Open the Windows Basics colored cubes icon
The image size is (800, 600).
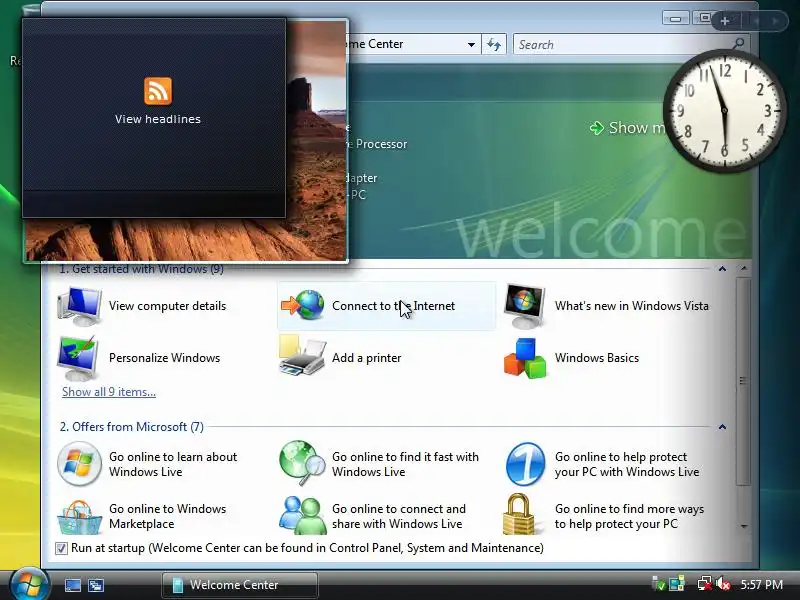coord(525,358)
